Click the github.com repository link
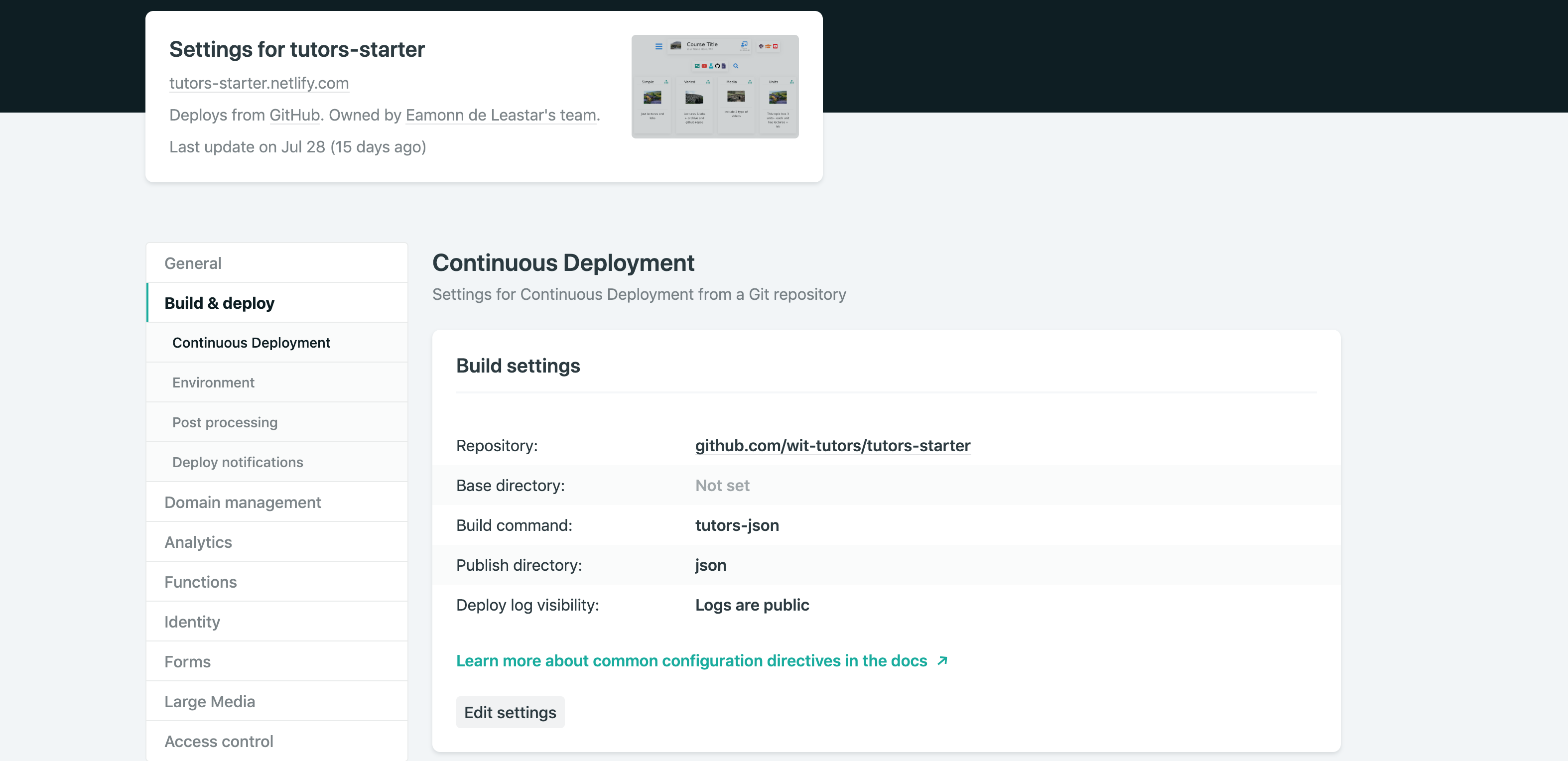The height and width of the screenshot is (761, 1568). (x=834, y=445)
